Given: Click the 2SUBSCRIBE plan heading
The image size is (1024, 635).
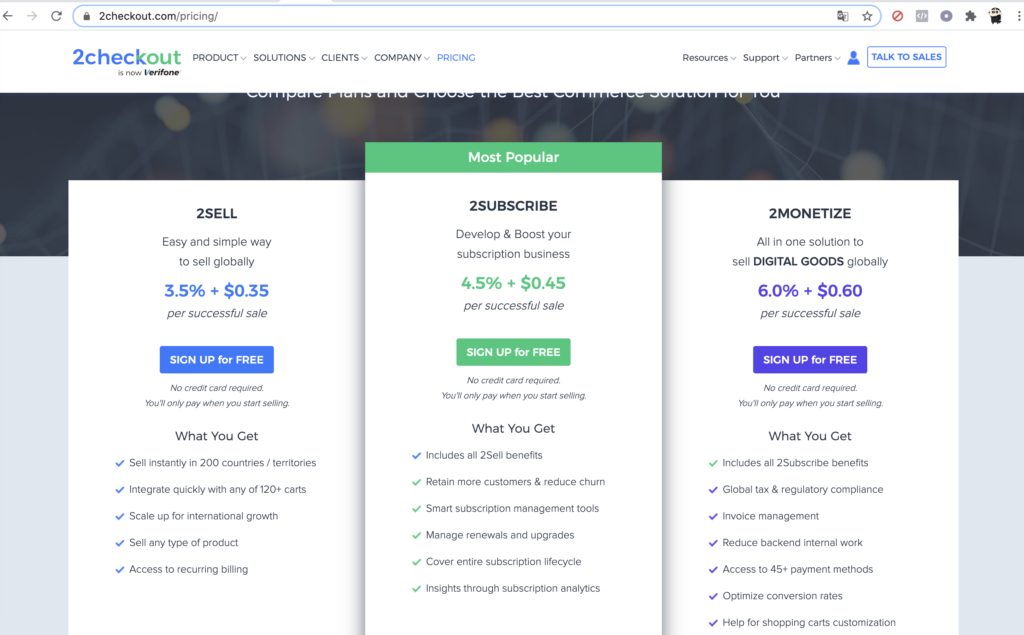Looking at the screenshot, I should 513,206.
